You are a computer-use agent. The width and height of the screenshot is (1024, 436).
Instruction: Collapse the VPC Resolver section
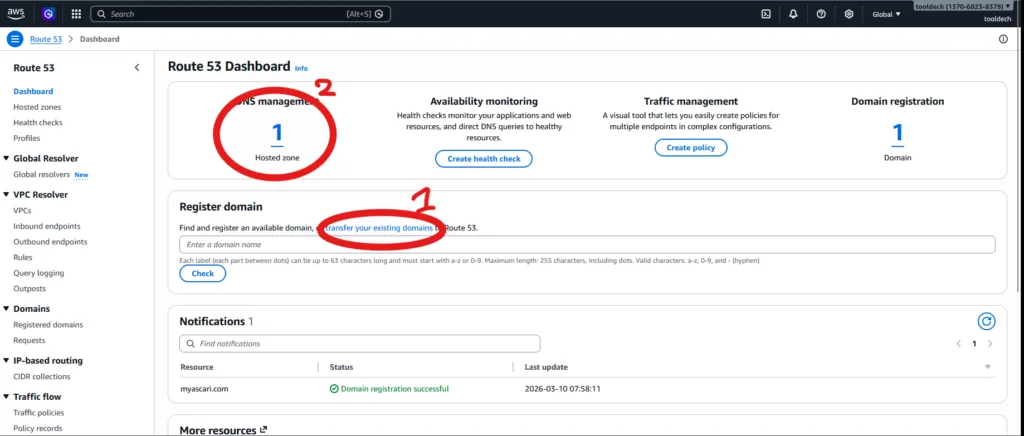click(x=6, y=195)
